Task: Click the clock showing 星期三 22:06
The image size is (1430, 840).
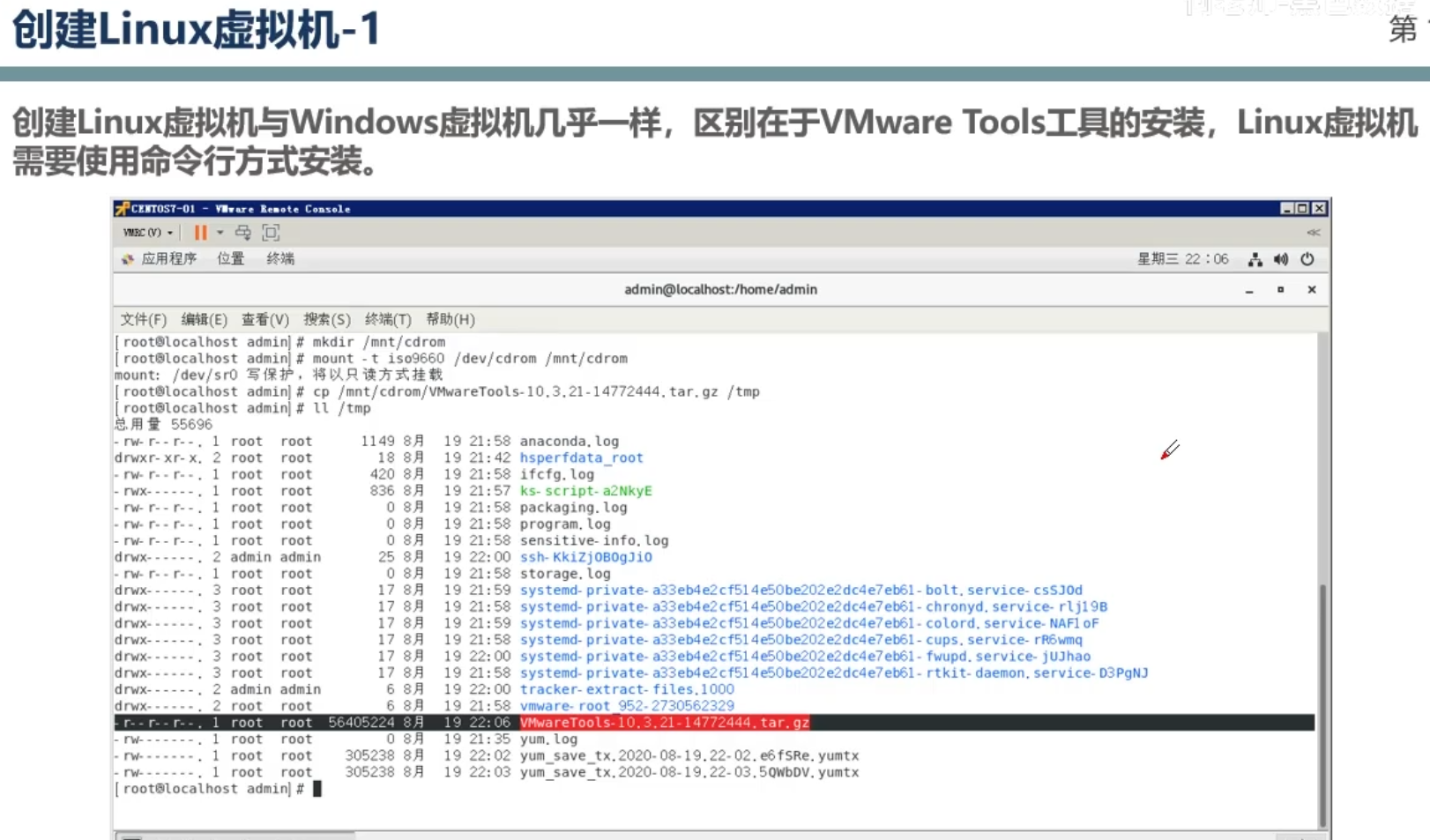Action: point(1182,259)
